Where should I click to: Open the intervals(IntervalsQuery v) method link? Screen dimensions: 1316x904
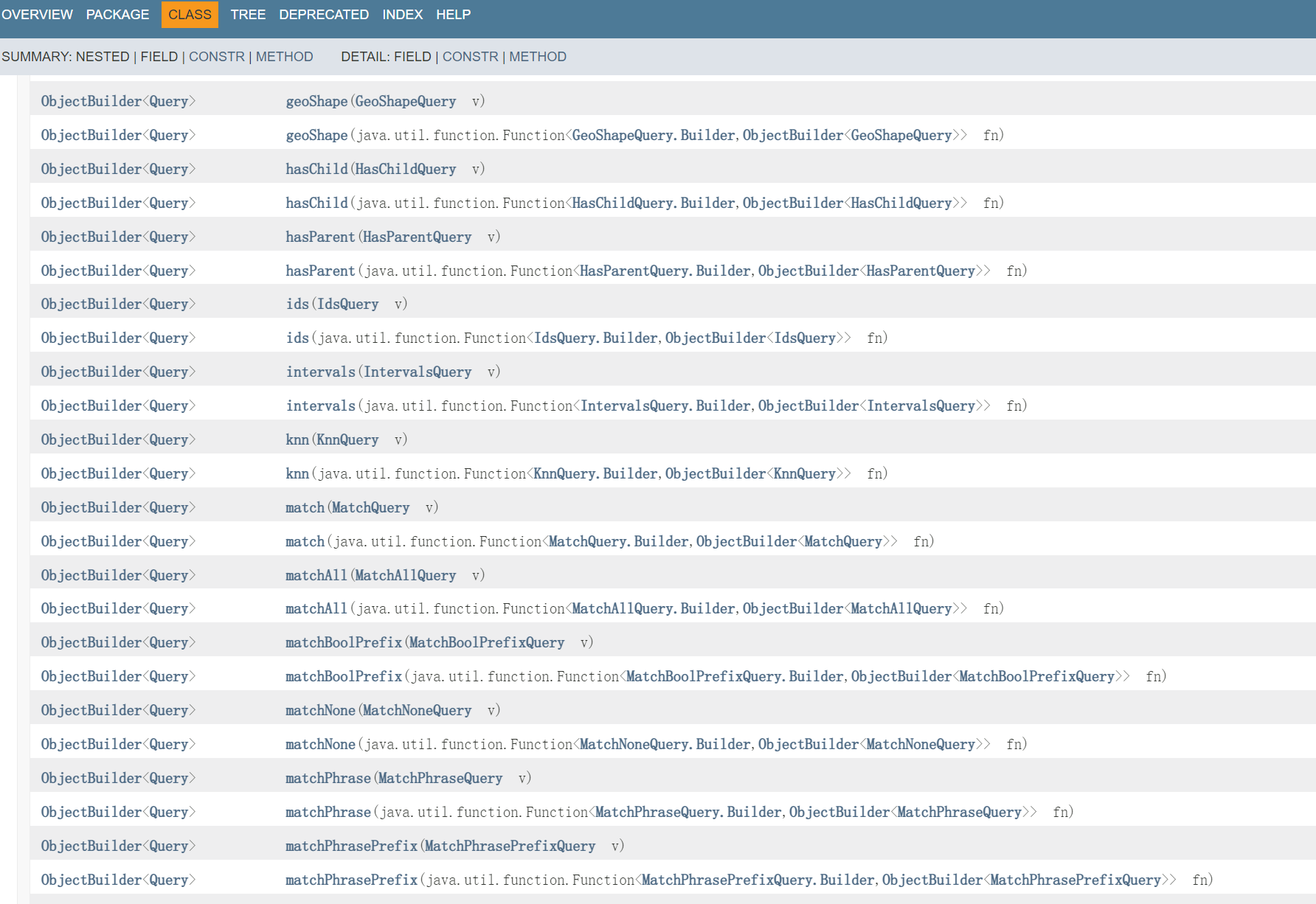320,372
